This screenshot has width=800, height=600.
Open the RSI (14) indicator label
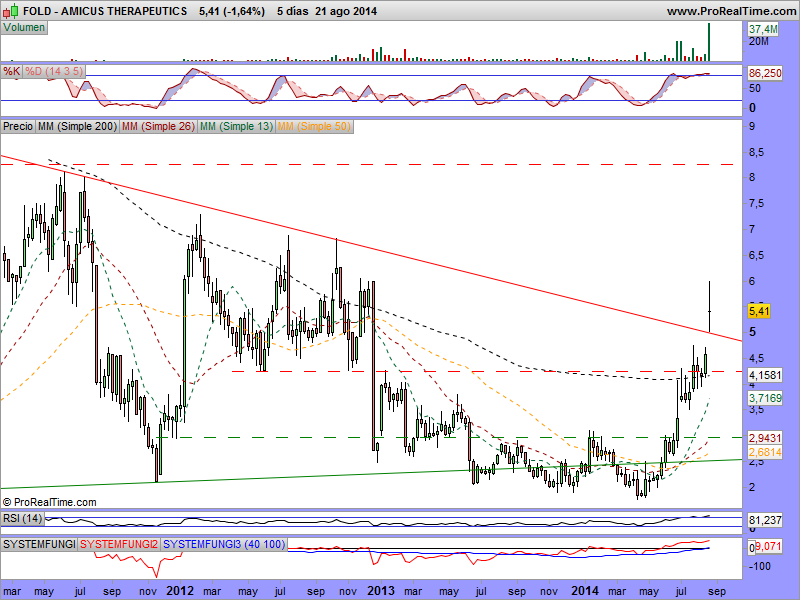point(22,519)
